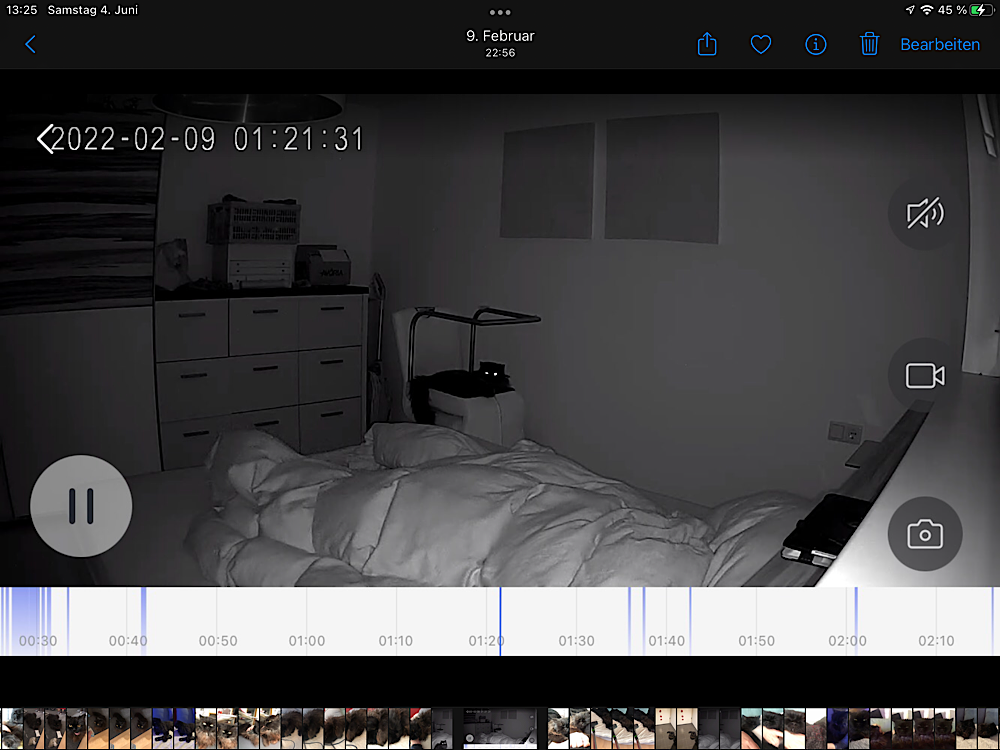Tap the location arrow in status bar

point(909,10)
